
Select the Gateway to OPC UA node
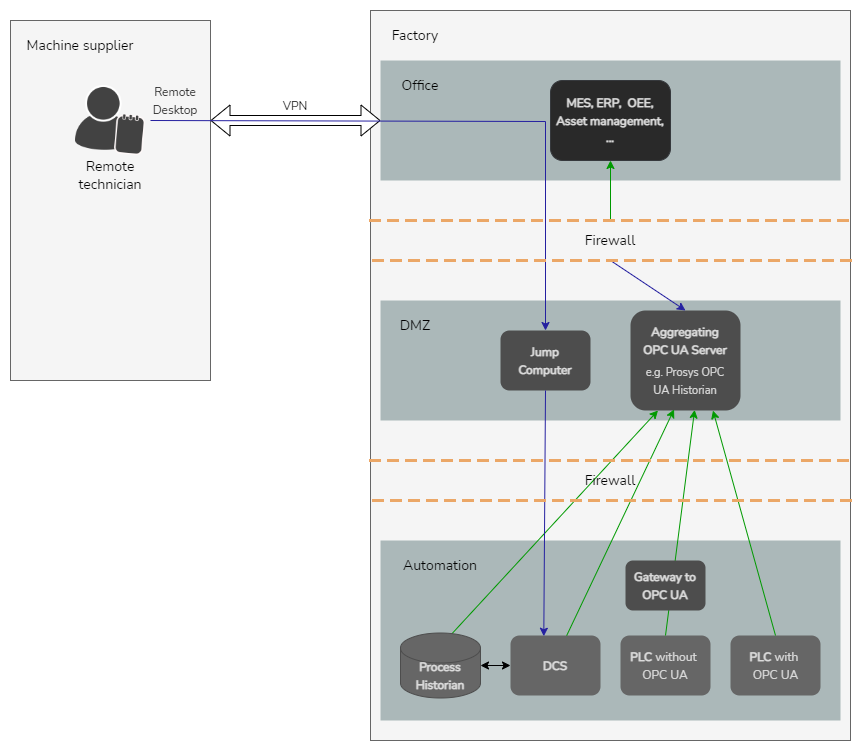(x=665, y=585)
